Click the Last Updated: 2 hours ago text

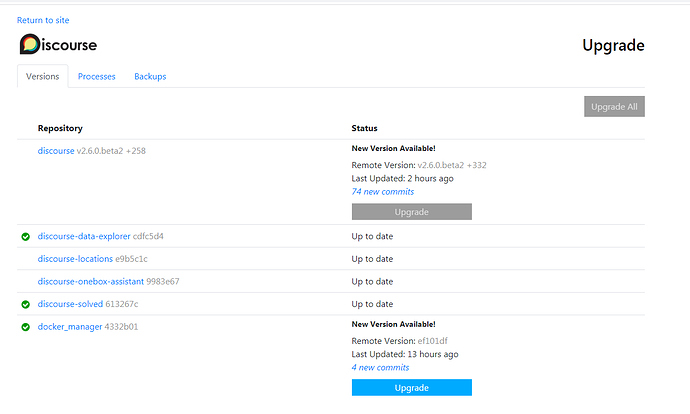point(402,178)
